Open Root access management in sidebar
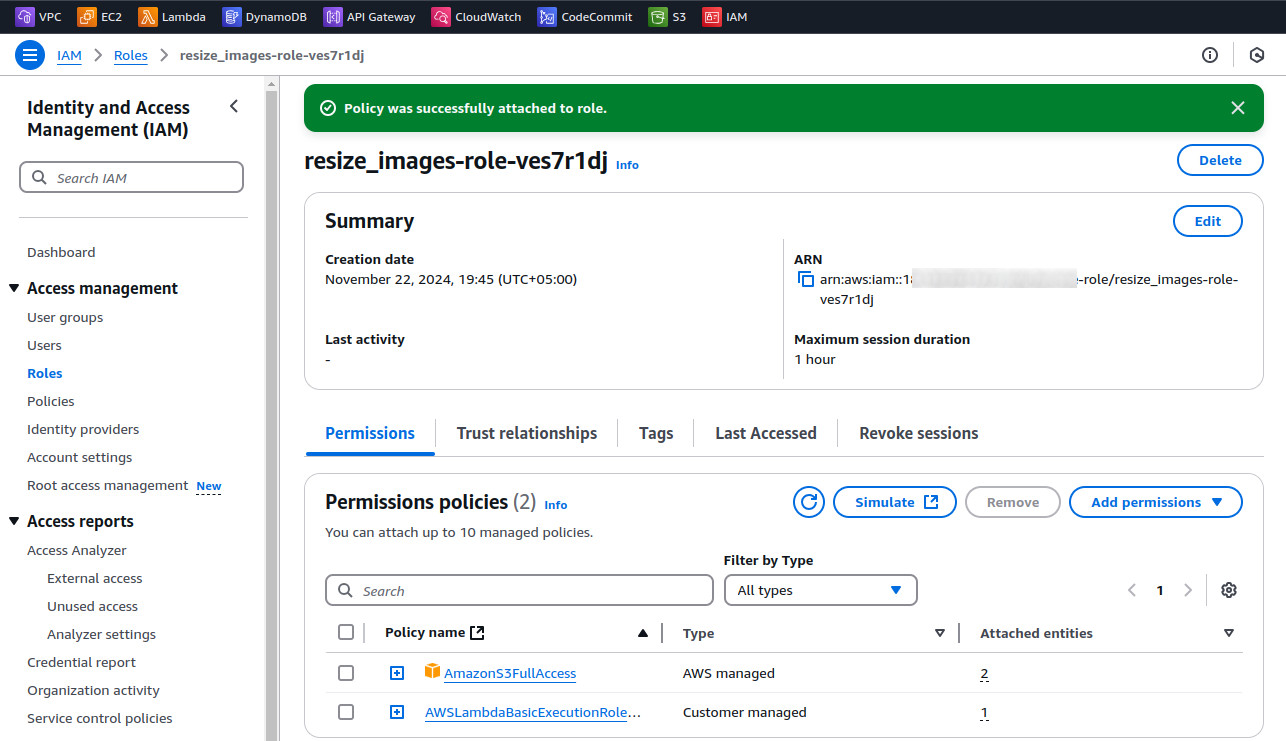 click(x=108, y=485)
